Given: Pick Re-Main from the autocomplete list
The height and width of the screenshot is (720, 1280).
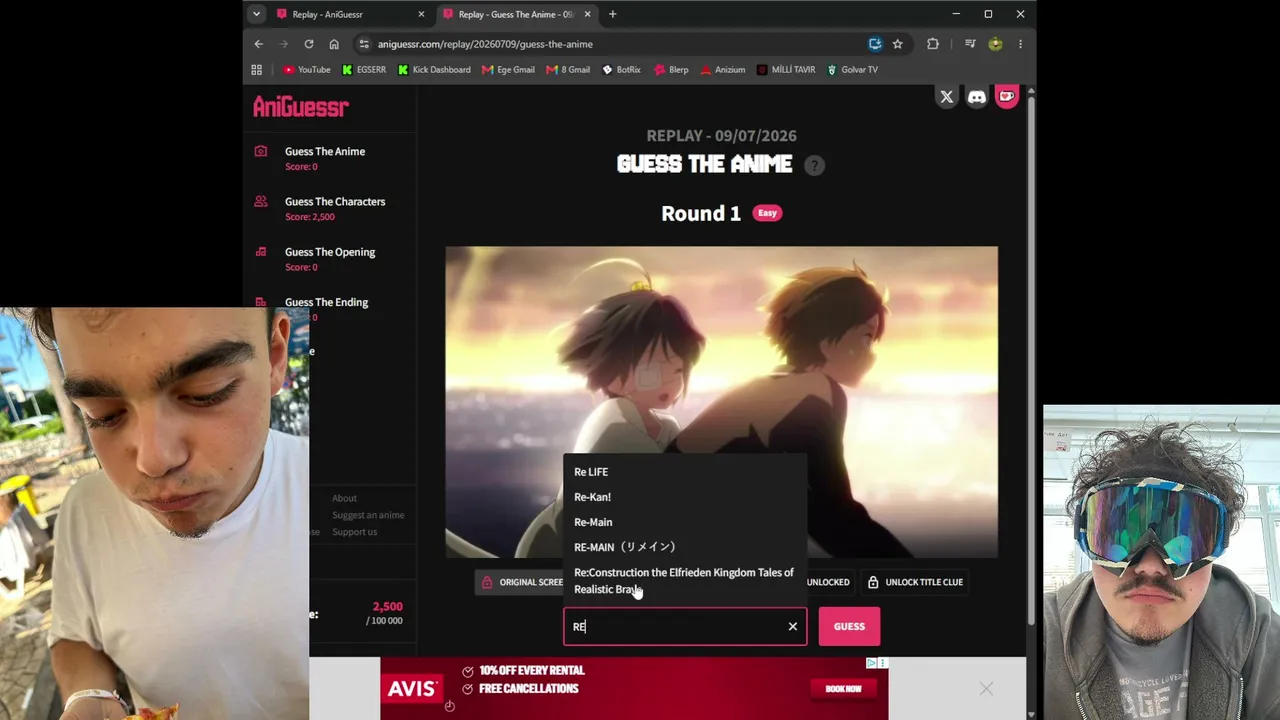Looking at the screenshot, I should coord(685,522).
